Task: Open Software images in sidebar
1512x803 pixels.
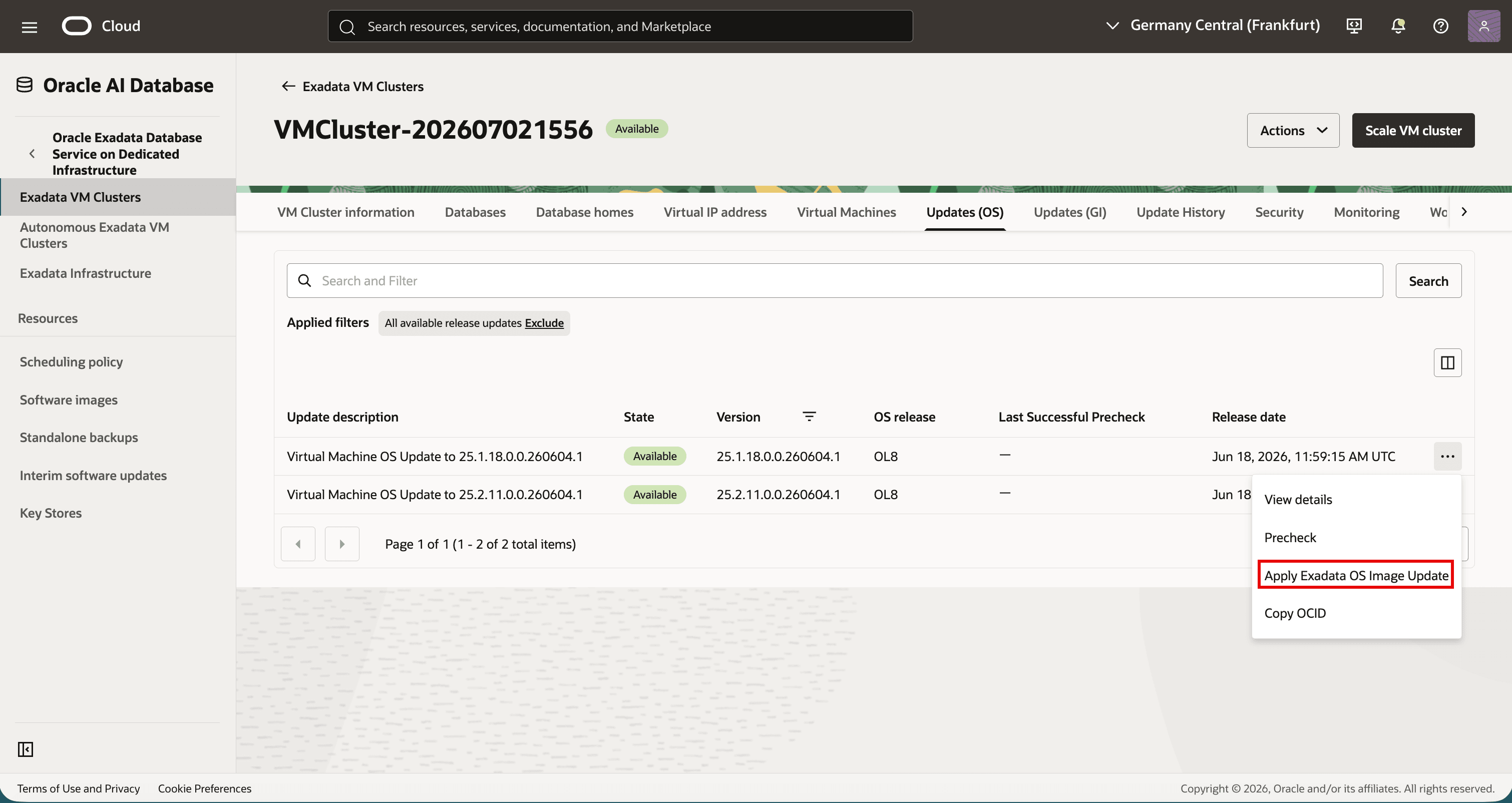Action: click(x=69, y=399)
